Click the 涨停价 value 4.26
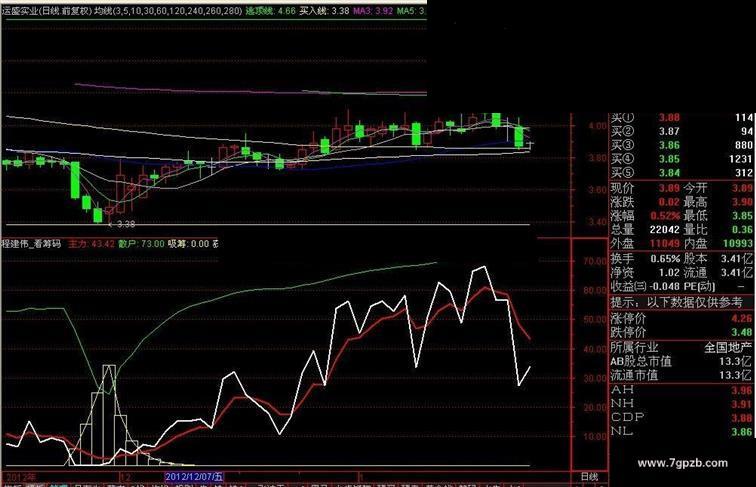This screenshot has width=756, height=487. pyautogui.click(x=742, y=319)
